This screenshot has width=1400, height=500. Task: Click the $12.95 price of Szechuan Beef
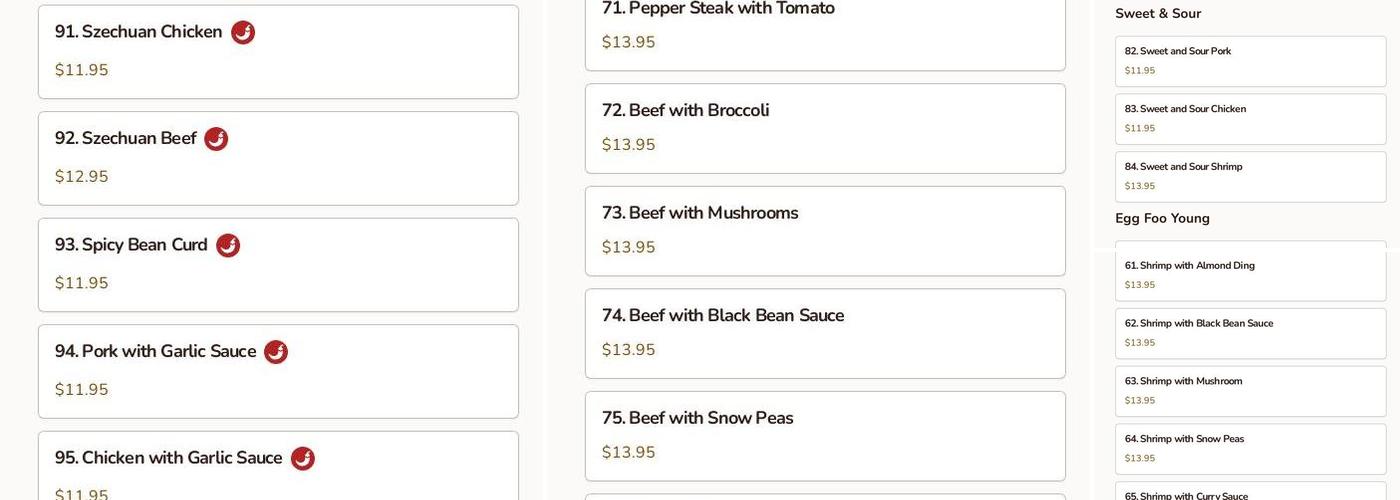point(82,177)
